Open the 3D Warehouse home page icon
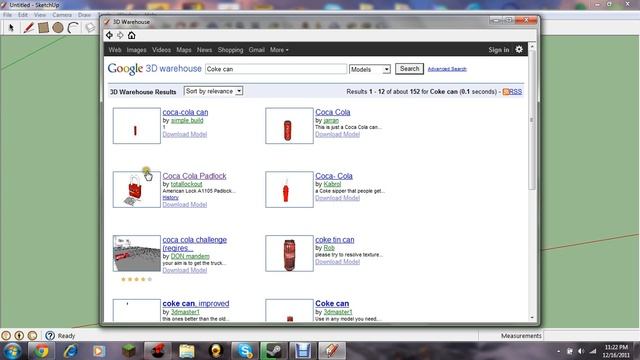The height and width of the screenshot is (360, 640). (131, 36)
